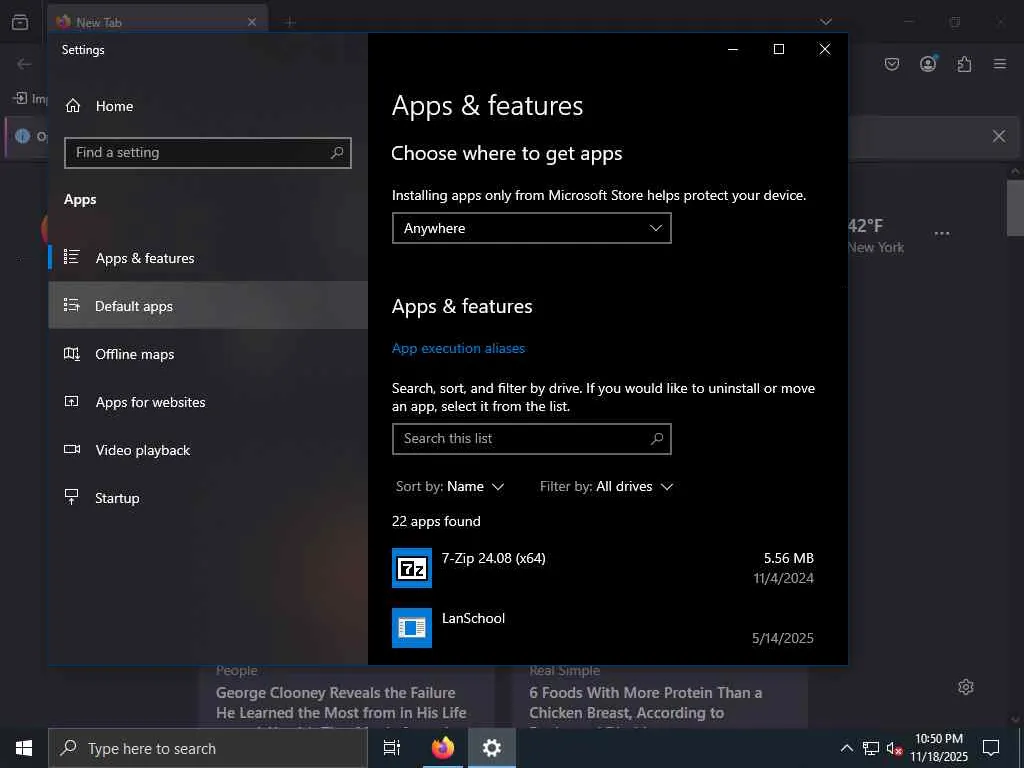Go to Offline maps settings
Image resolution: width=1024 pixels, height=768 pixels.
click(x=208, y=354)
